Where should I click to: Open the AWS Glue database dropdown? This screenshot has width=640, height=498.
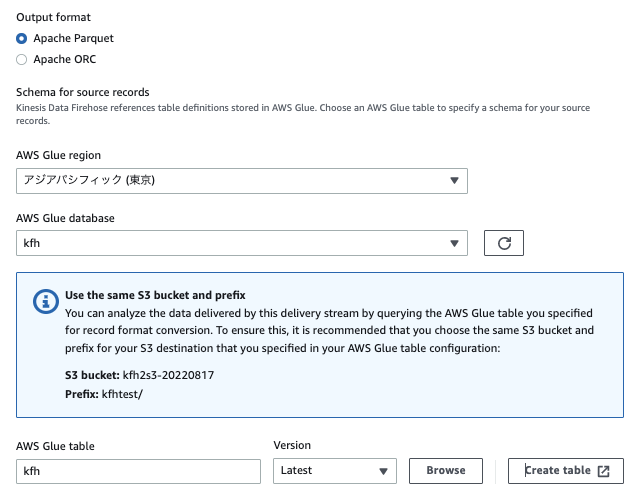pos(242,243)
